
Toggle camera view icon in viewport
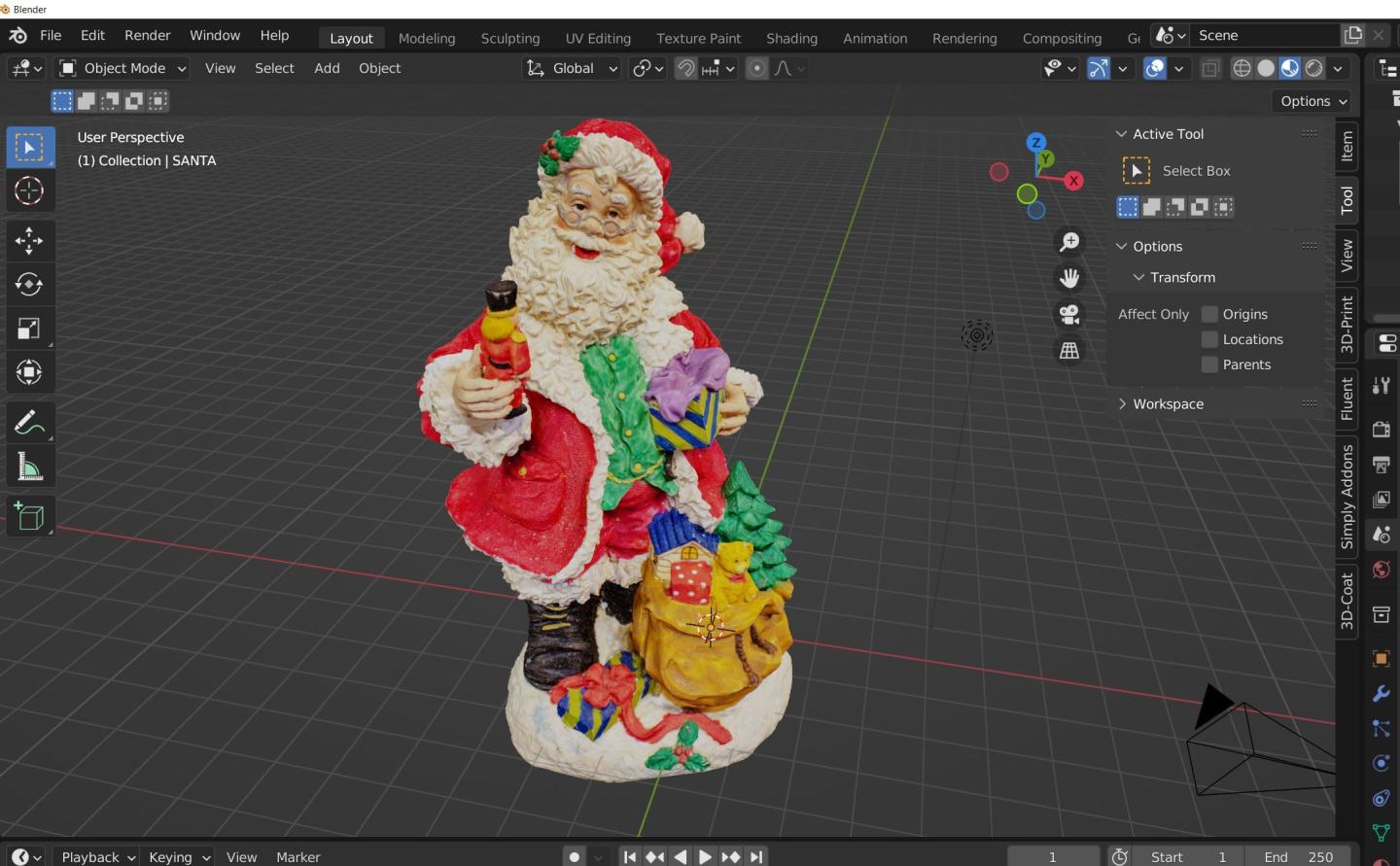click(x=1069, y=314)
